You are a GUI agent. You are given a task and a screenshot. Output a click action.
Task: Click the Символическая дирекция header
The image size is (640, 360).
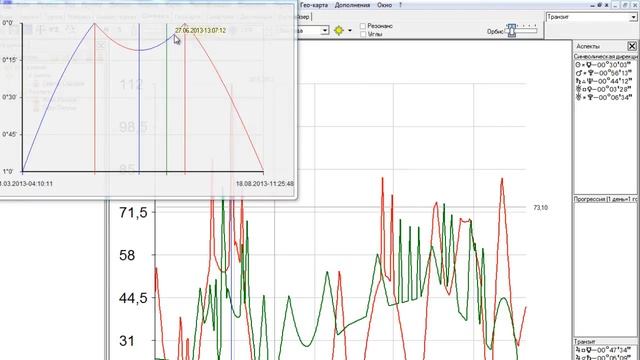point(606,57)
